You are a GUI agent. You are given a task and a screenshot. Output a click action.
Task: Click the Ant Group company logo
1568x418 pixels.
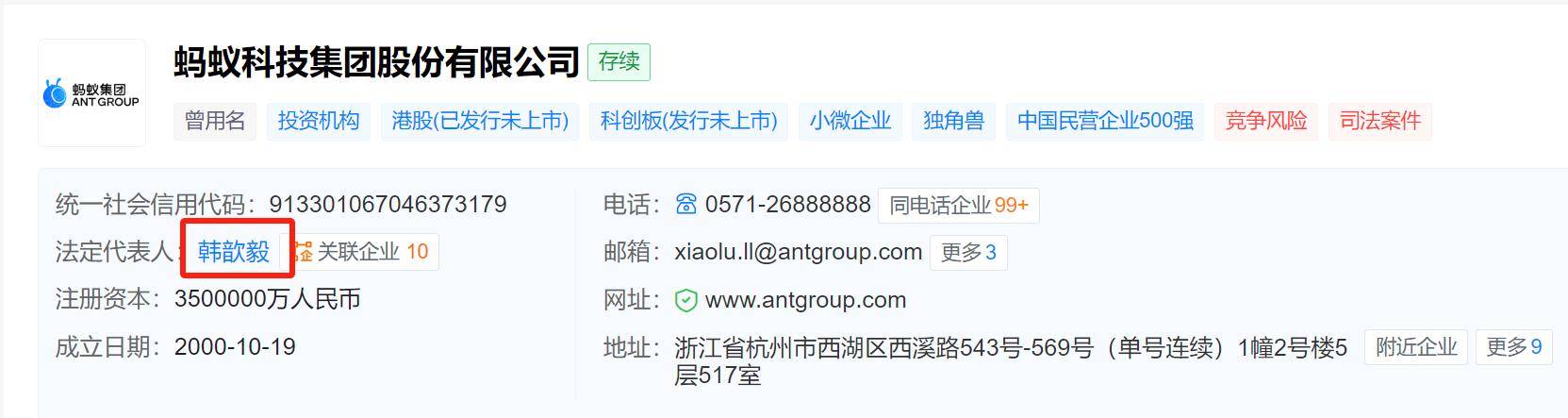click(x=91, y=93)
